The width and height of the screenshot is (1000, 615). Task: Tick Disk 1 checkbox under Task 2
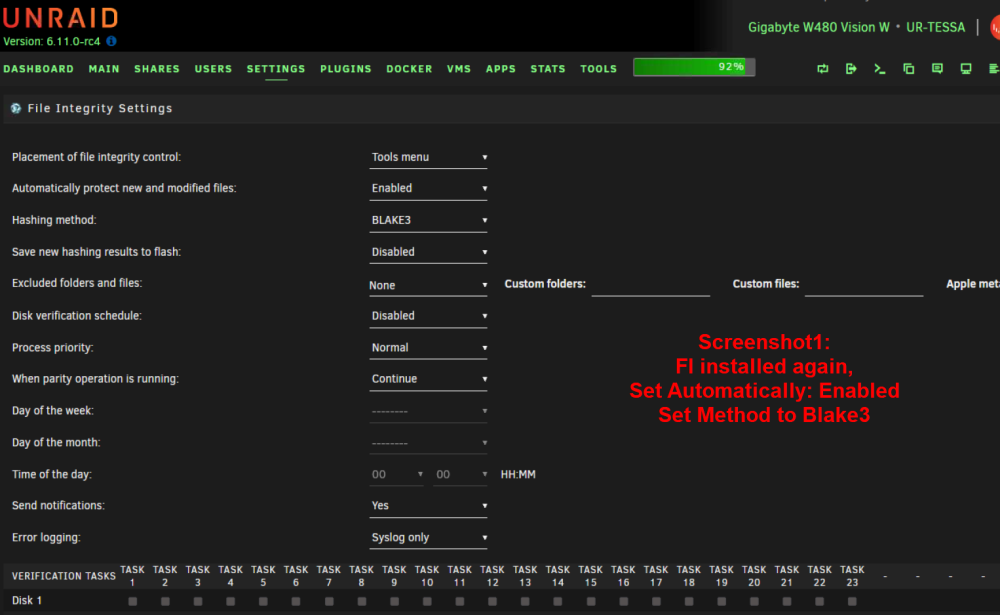(165, 601)
